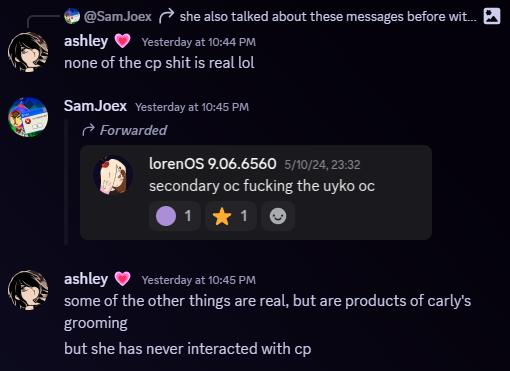Screen dimensions: 510x371
Task: Open the small SamJoex avatar in reply header
Action: pos(72,16)
